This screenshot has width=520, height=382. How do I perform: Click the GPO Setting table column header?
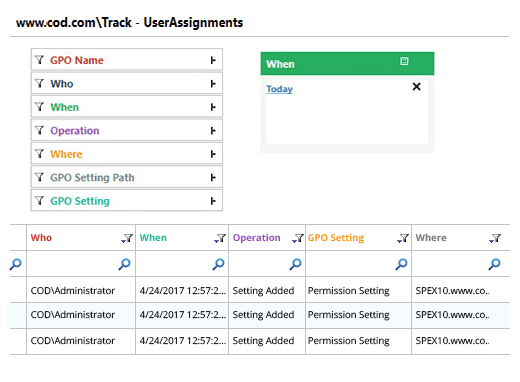(x=336, y=238)
